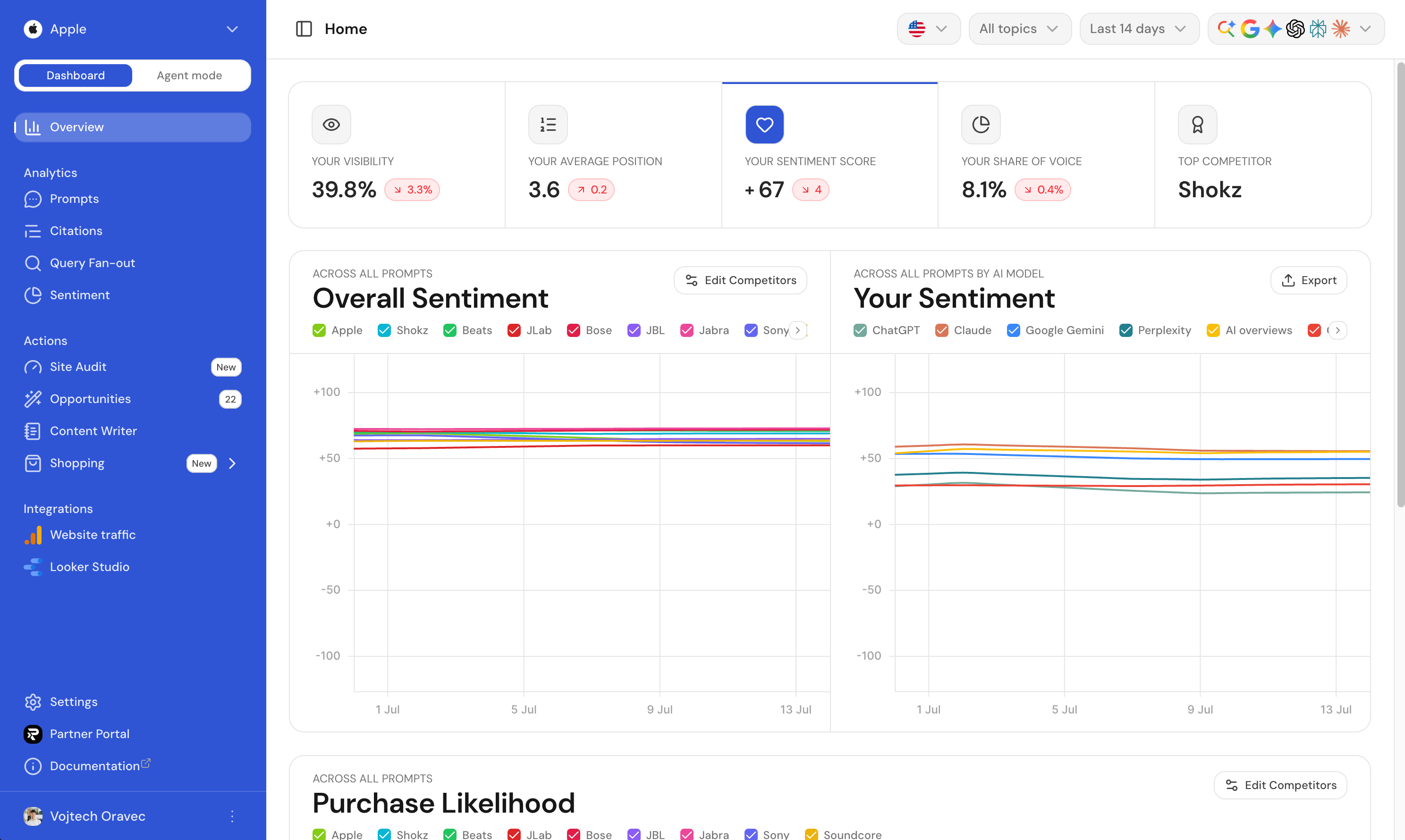Viewport: 1405px width, 840px height.
Task: Show more AI models in Your Sentiment legend
Action: (1337, 330)
